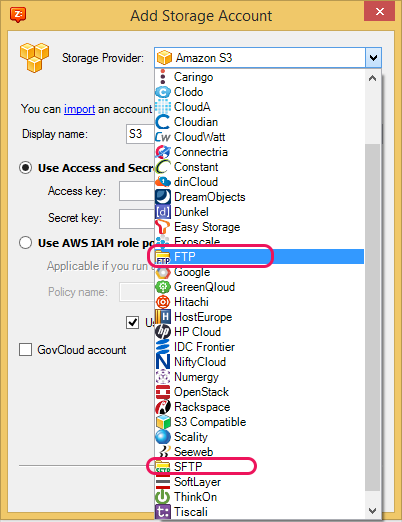Click into the Secret key field
The height and width of the screenshot is (522, 402).
click(137, 219)
